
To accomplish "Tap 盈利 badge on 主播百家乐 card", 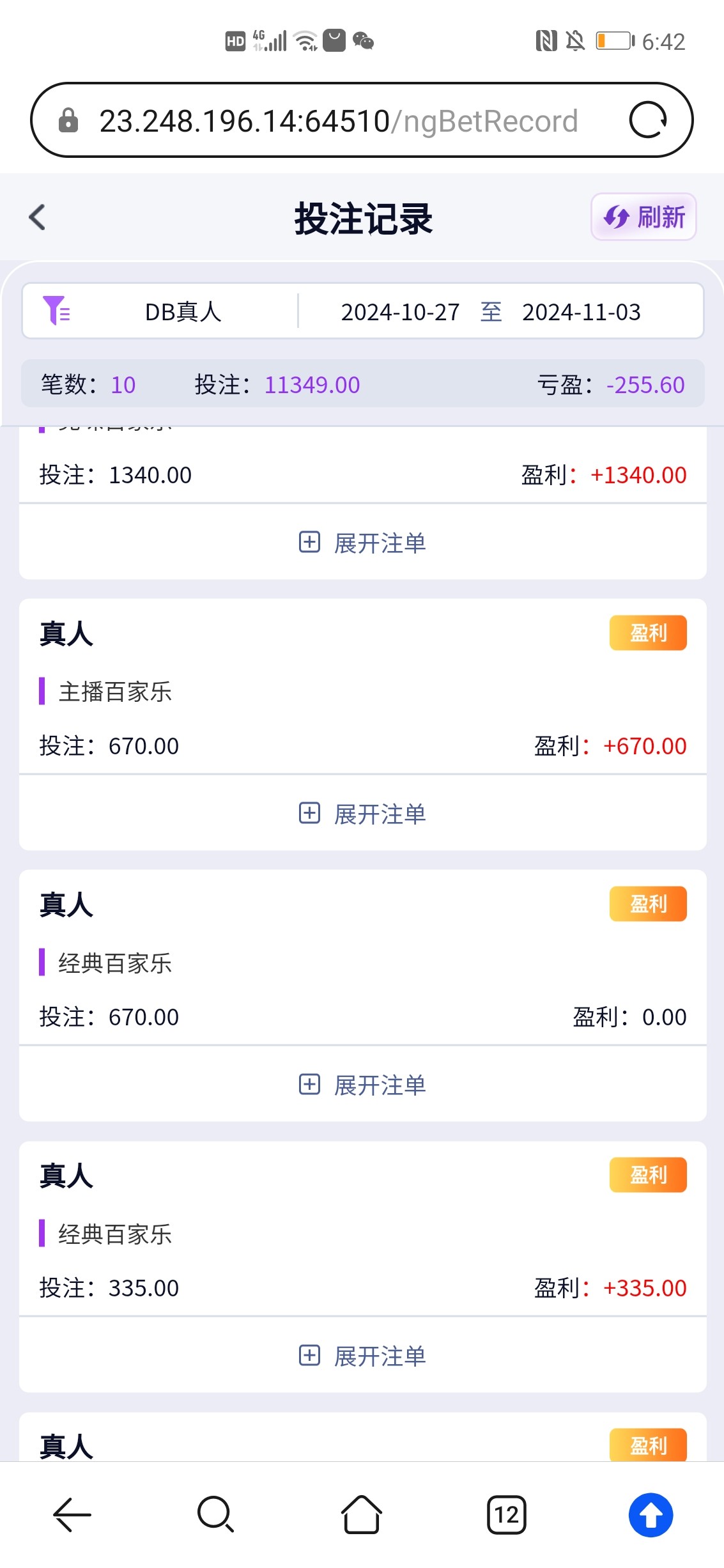I will point(647,633).
